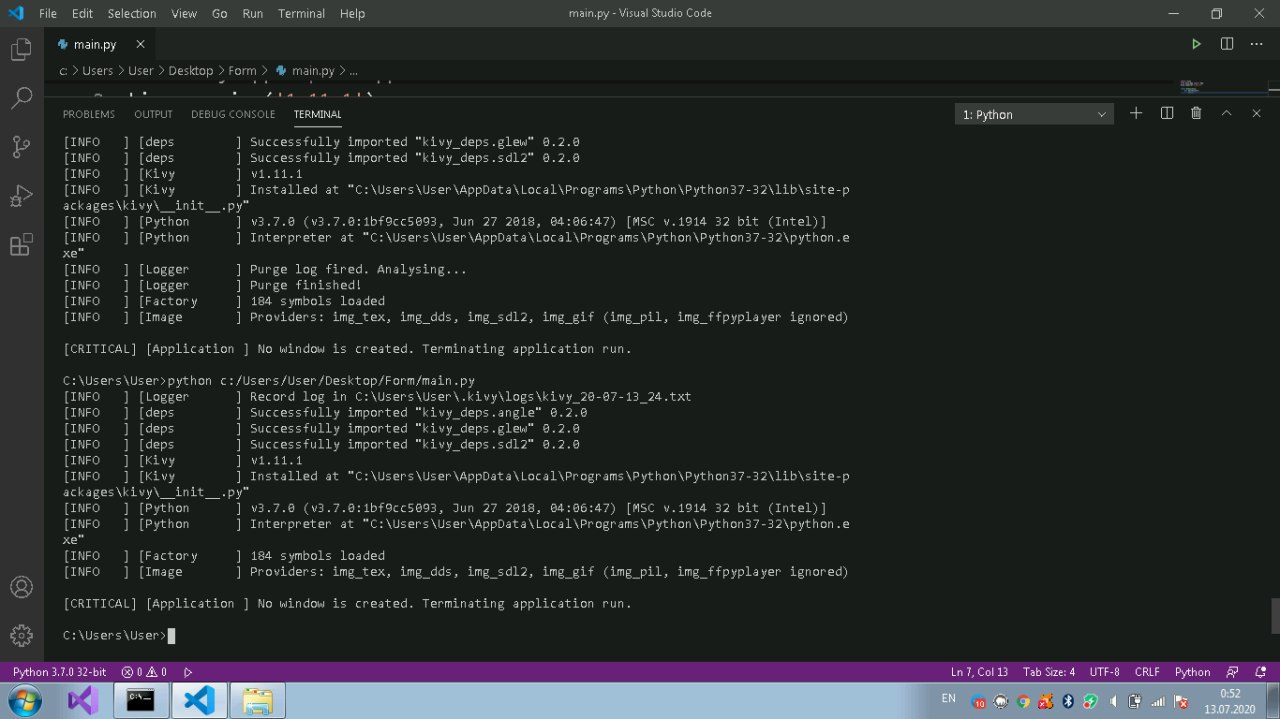Open the File menu
Image resolution: width=1280 pixels, height=719 pixels.
(x=48, y=13)
